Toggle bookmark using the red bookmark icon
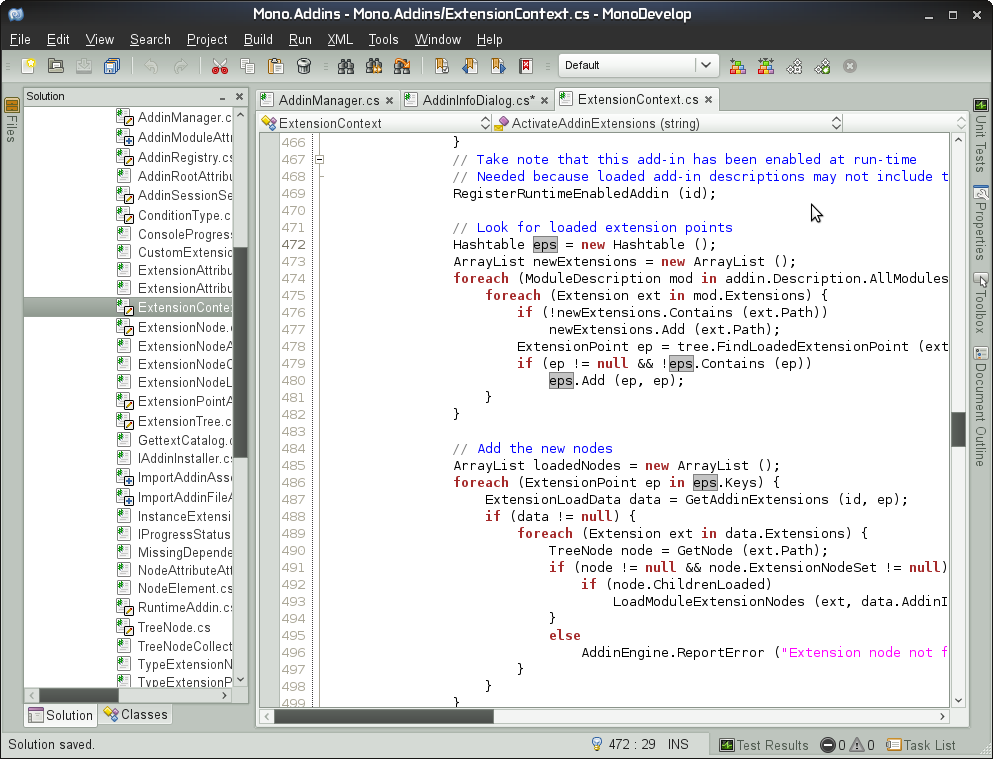 coord(525,66)
